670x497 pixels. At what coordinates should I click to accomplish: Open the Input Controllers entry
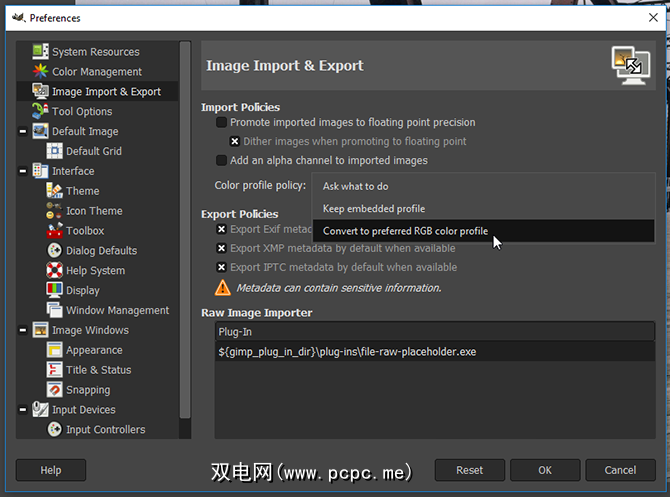coord(106,429)
